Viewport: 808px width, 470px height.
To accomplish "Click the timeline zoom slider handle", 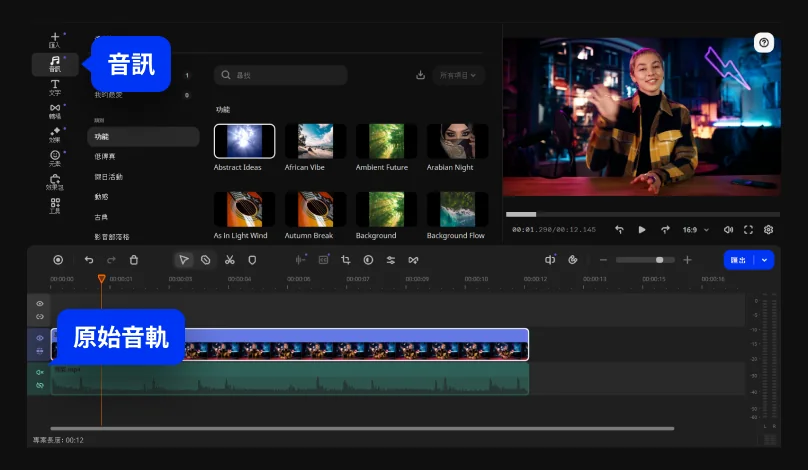I will [659, 260].
